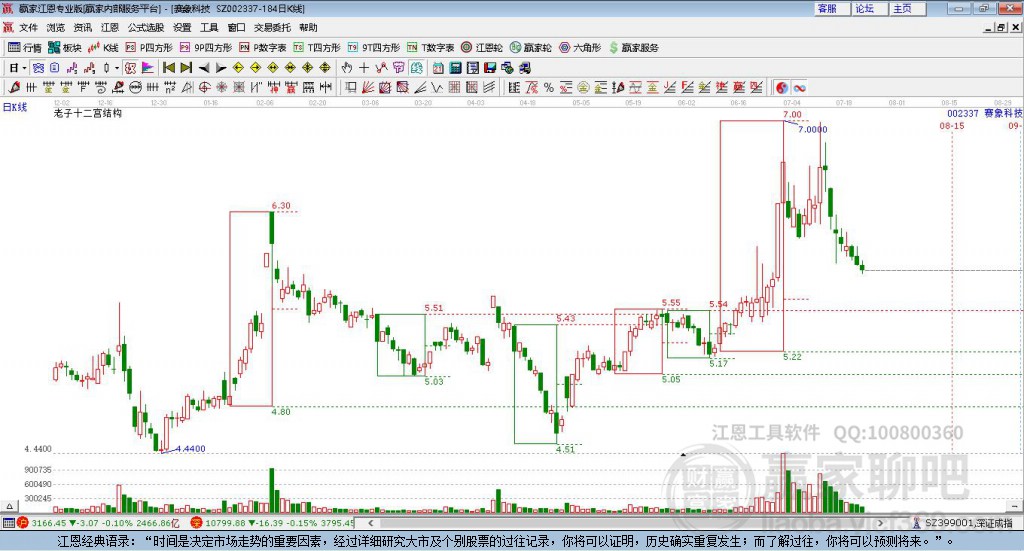The height and width of the screenshot is (551, 1024).
Task: Open the 文件 menu
Action: click(x=28, y=27)
